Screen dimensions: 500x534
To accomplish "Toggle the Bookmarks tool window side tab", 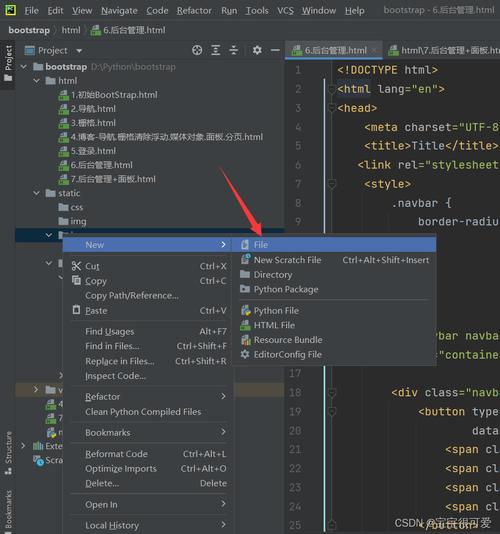I will pyautogui.click(x=8, y=509).
